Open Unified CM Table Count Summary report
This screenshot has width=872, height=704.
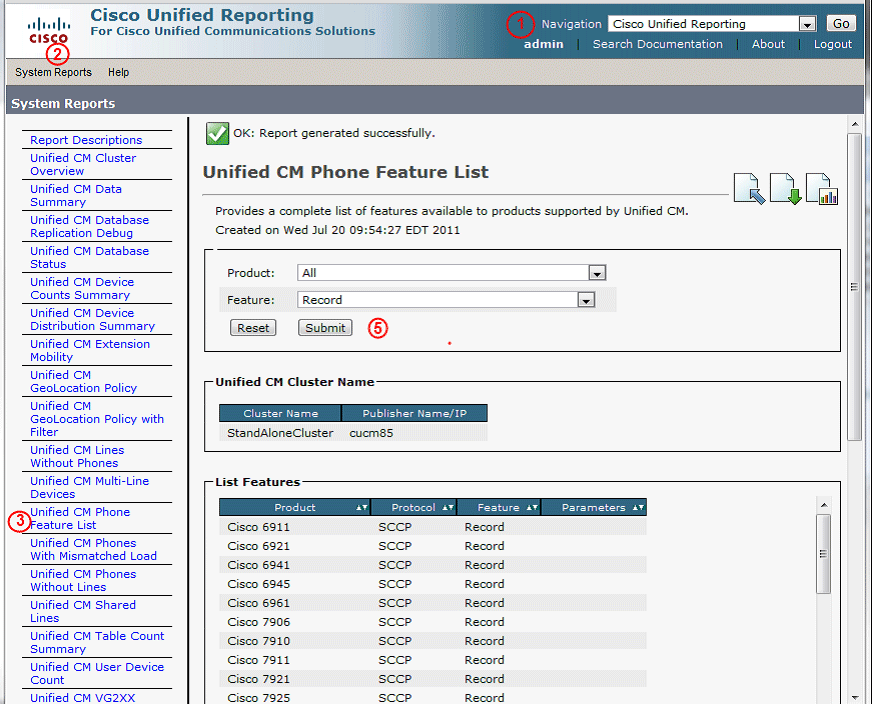pyautogui.click(x=97, y=642)
